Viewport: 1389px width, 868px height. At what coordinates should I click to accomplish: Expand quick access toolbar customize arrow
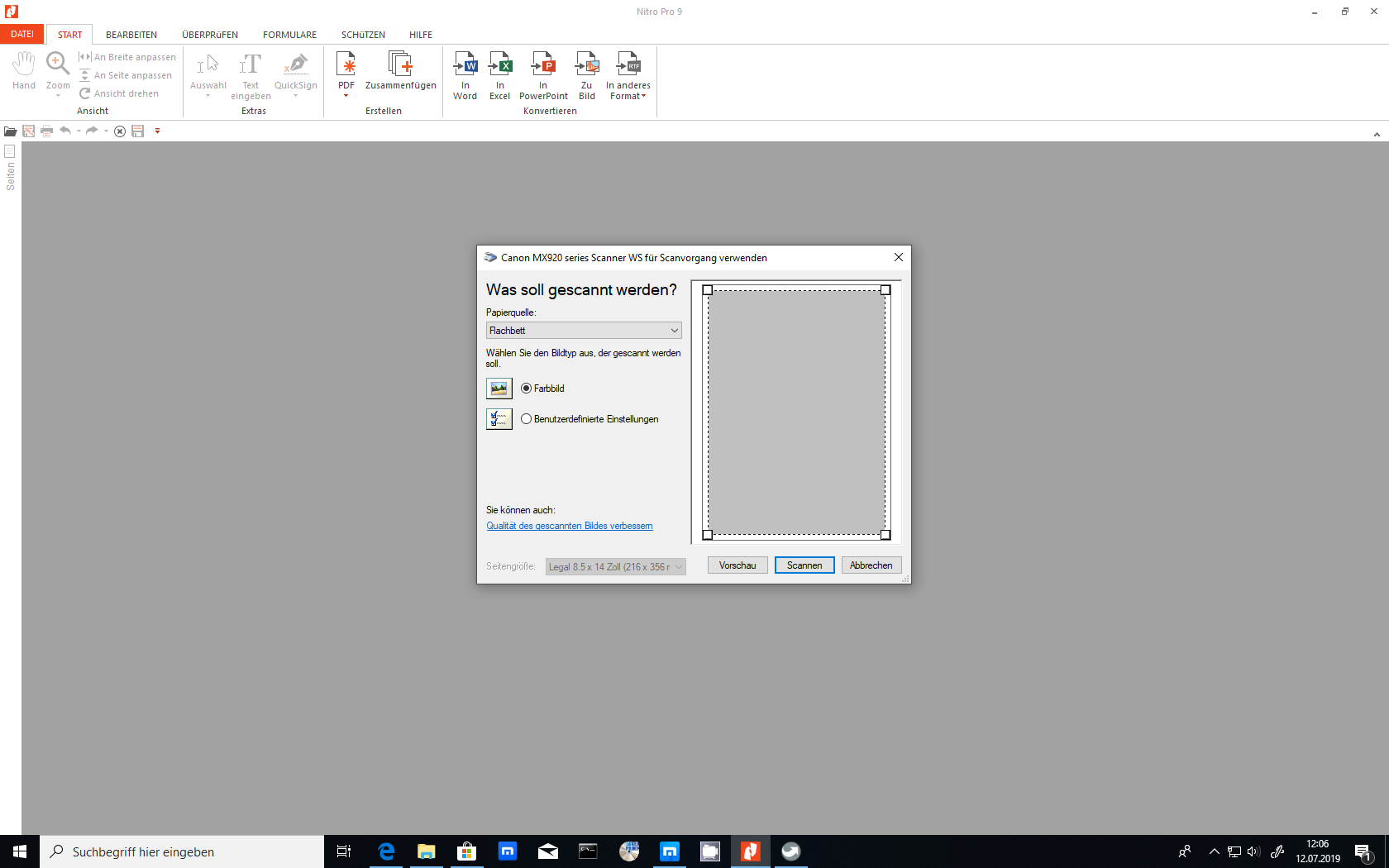click(x=157, y=131)
